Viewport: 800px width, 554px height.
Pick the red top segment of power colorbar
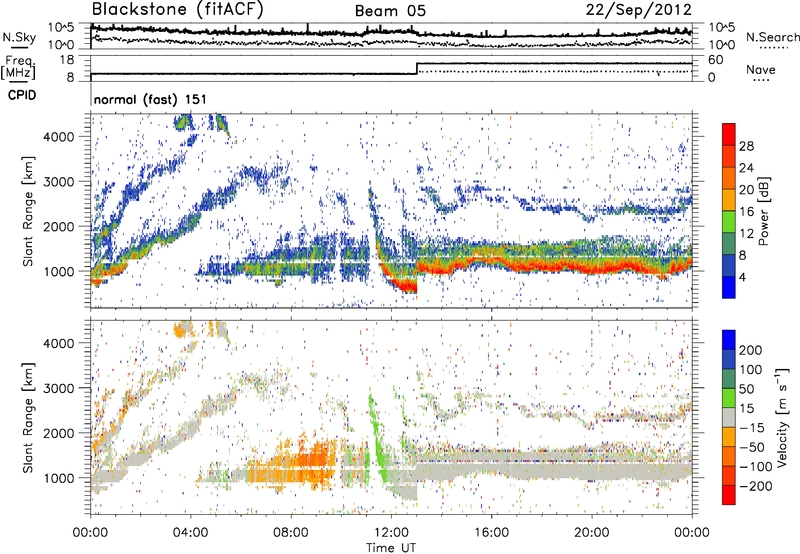[729, 135]
